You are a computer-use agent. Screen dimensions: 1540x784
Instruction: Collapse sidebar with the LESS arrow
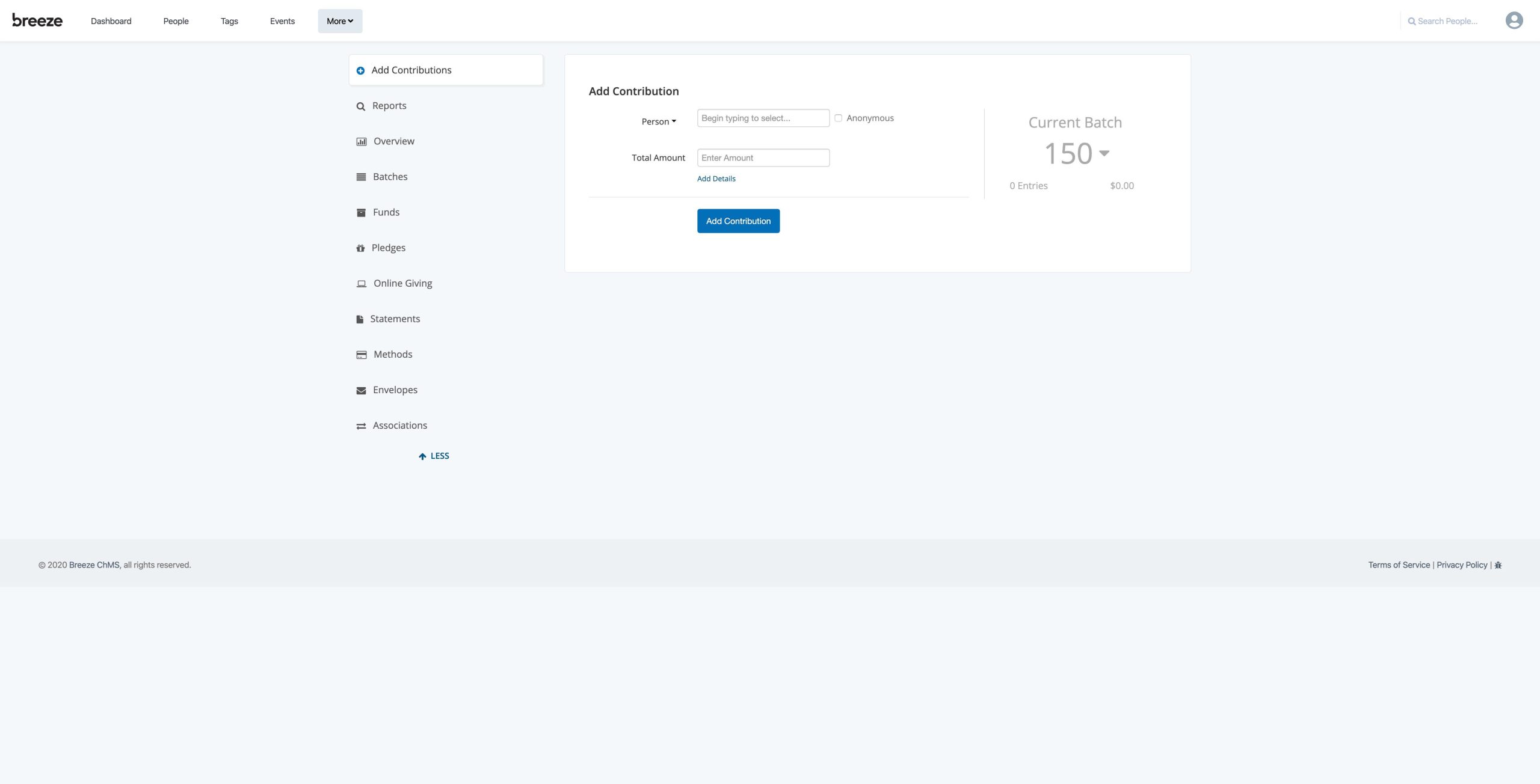(x=434, y=456)
